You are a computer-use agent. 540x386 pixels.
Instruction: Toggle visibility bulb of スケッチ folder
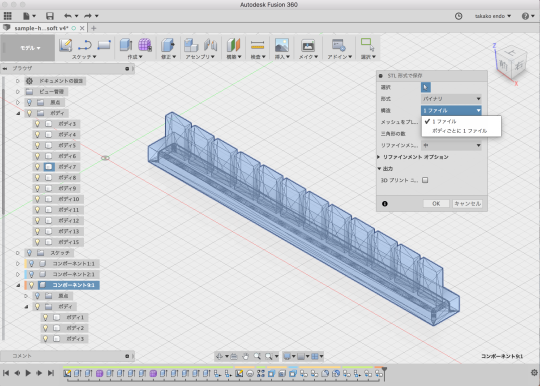pos(30,253)
